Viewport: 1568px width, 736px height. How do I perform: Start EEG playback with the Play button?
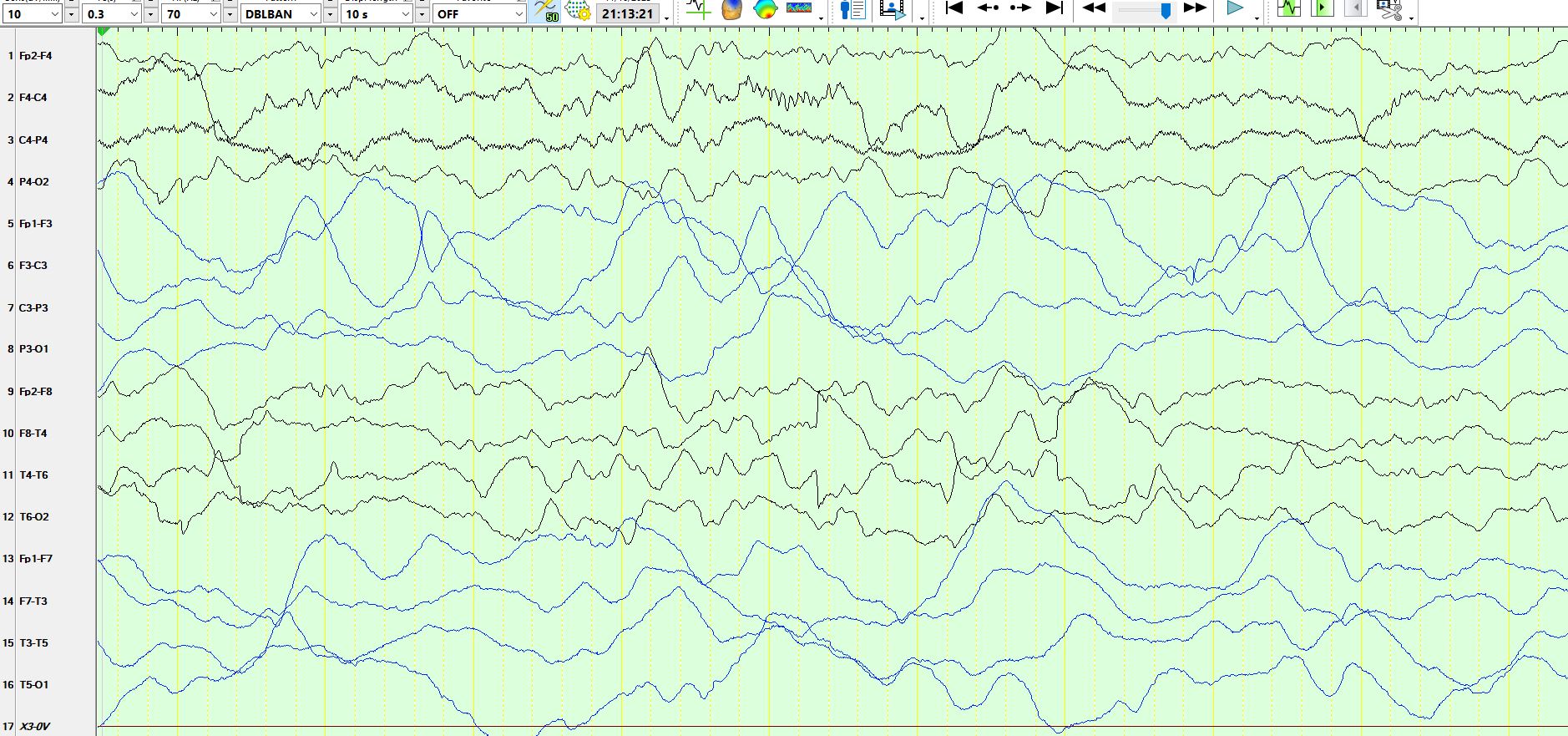click(1235, 8)
